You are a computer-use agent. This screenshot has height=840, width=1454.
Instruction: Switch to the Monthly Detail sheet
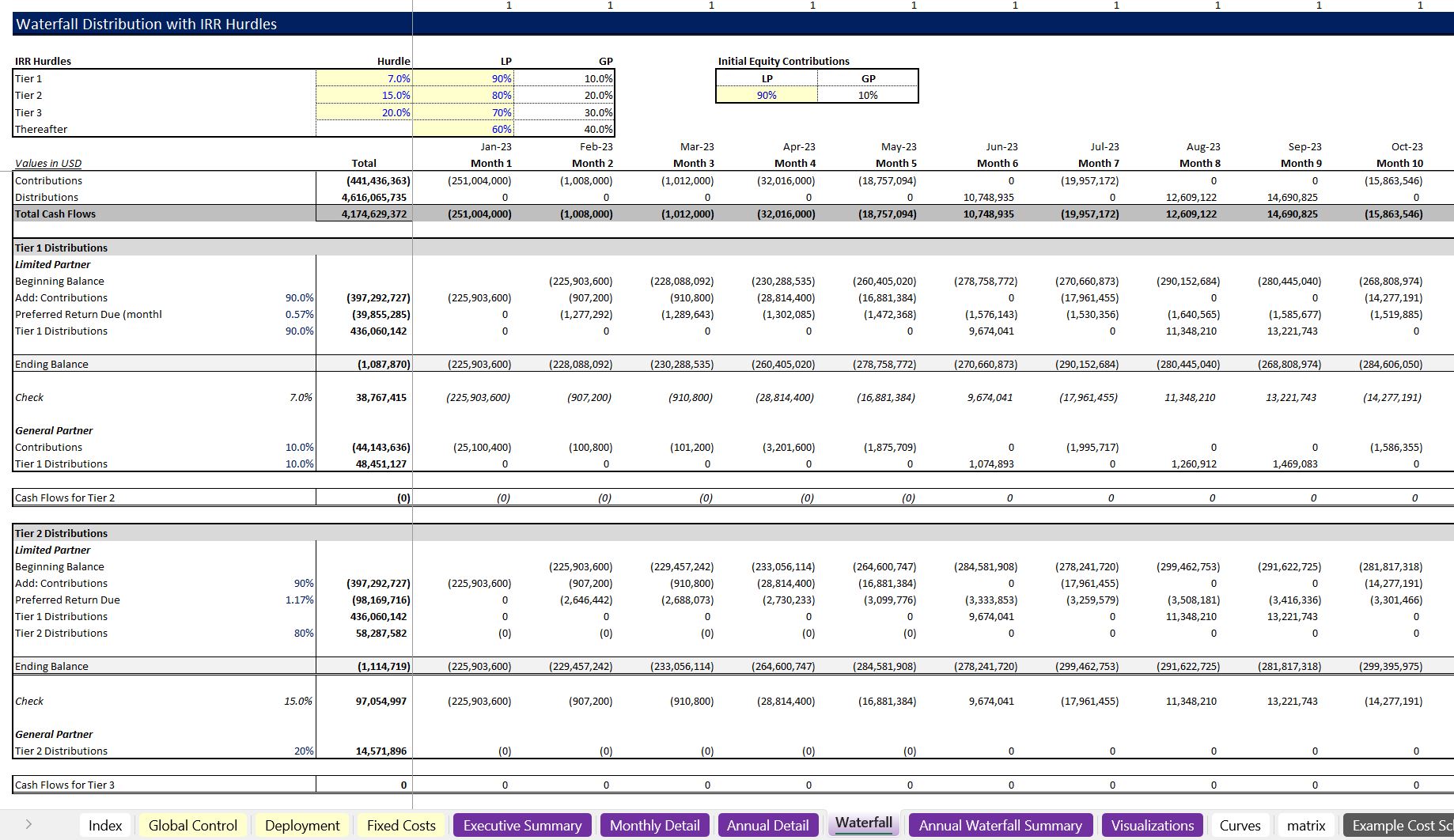[654, 825]
